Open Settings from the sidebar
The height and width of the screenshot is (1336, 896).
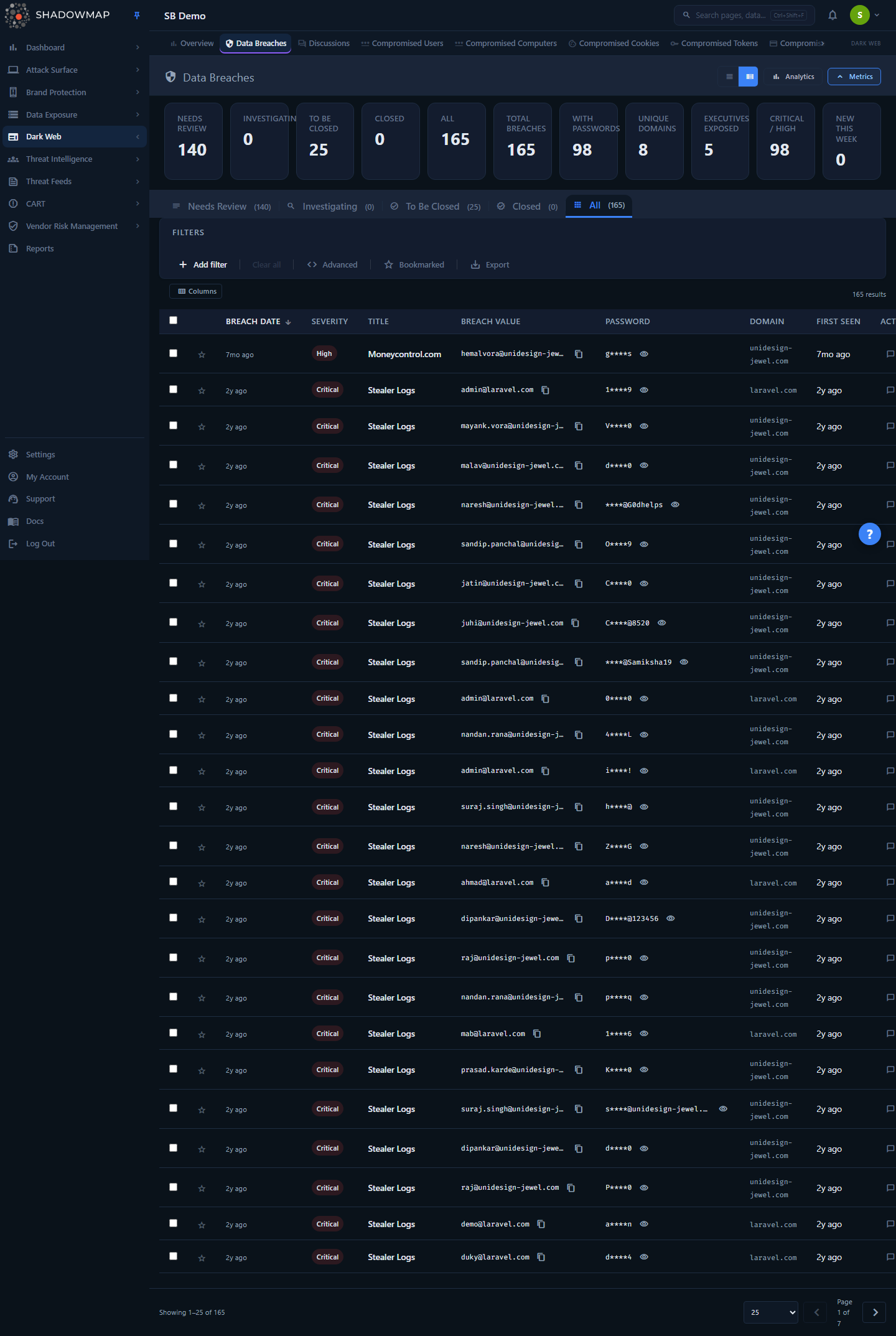click(x=40, y=455)
